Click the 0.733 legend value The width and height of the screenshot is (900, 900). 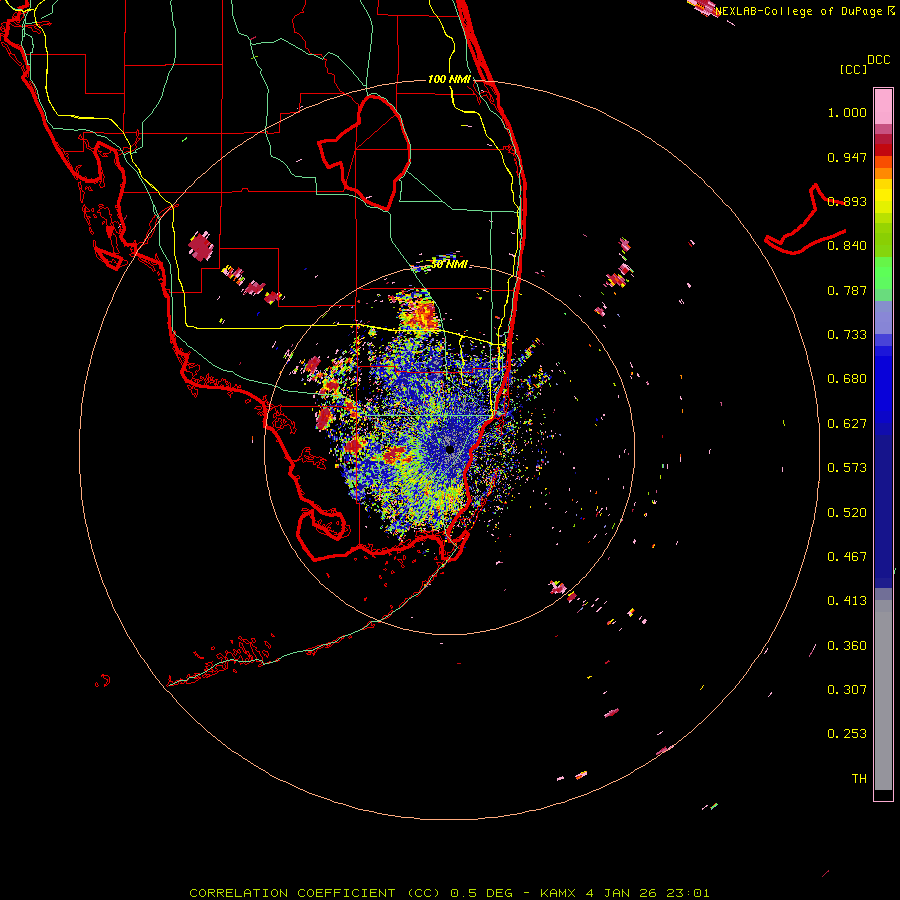point(847,335)
